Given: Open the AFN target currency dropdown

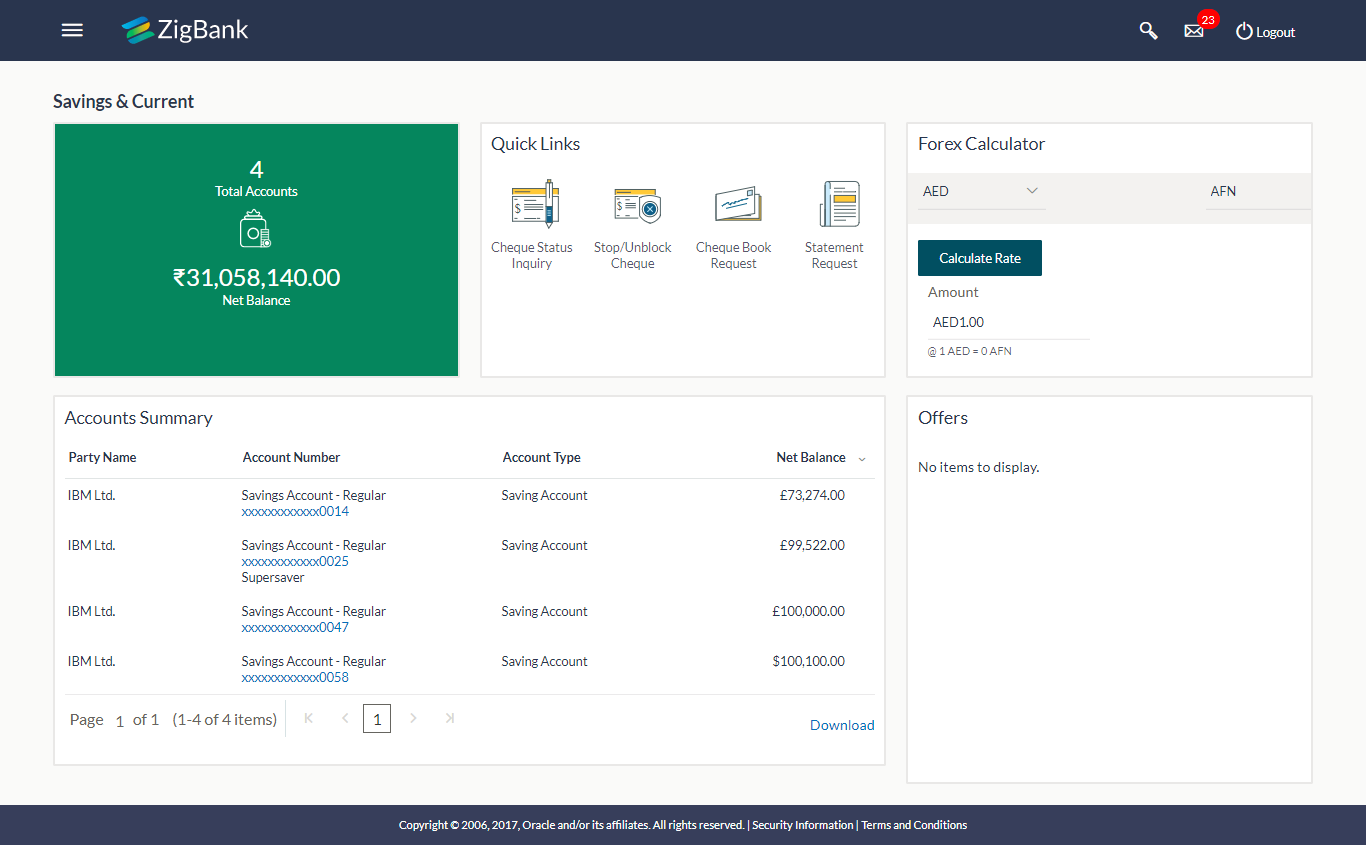Looking at the screenshot, I should click(1258, 191).
